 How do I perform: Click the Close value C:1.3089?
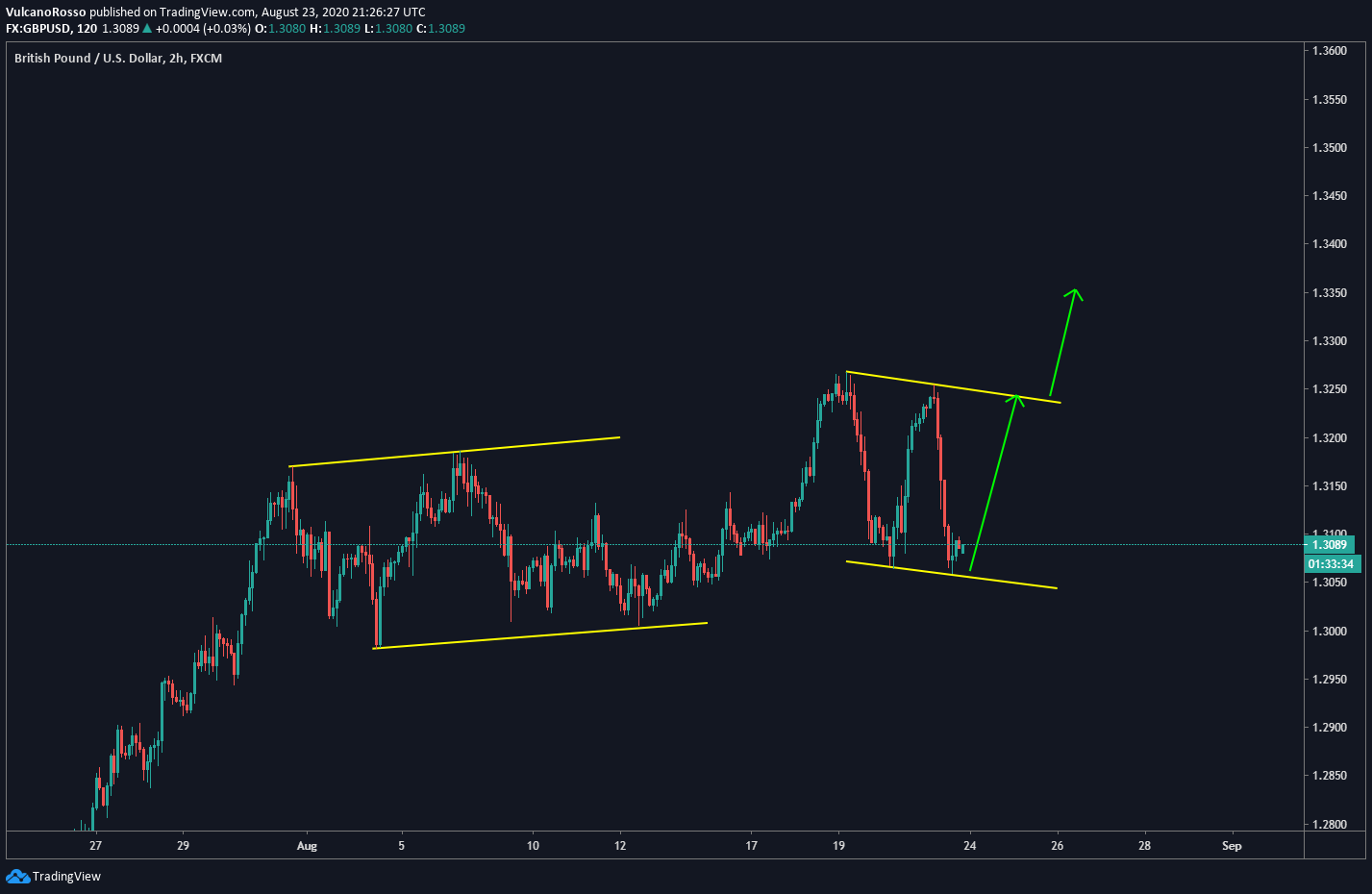(440, 29)
